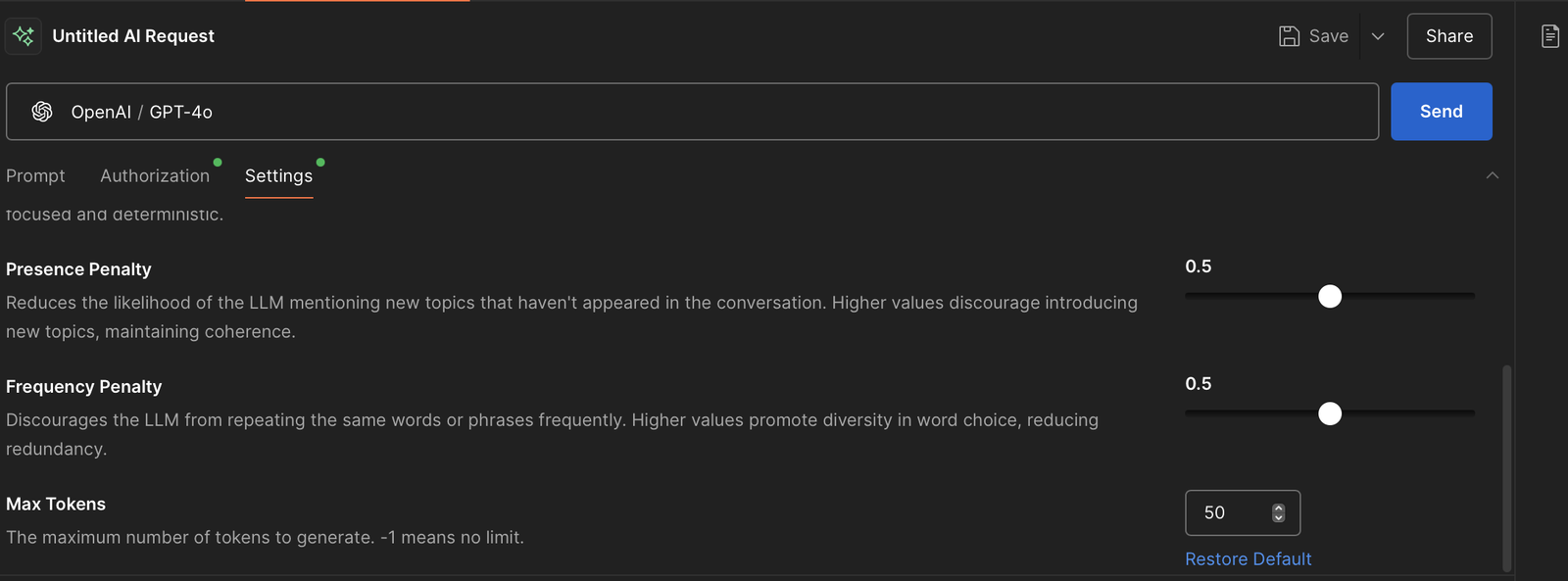Open the Save options dropdown arrow
The height and width of the screenshot is (581, 1568).
[1378, 36]
